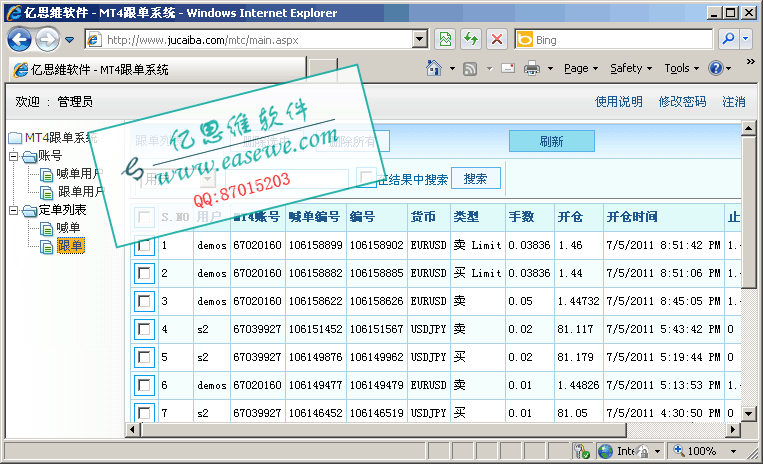Tick checkbox for row 6 order 106149479

click(145, 385)
